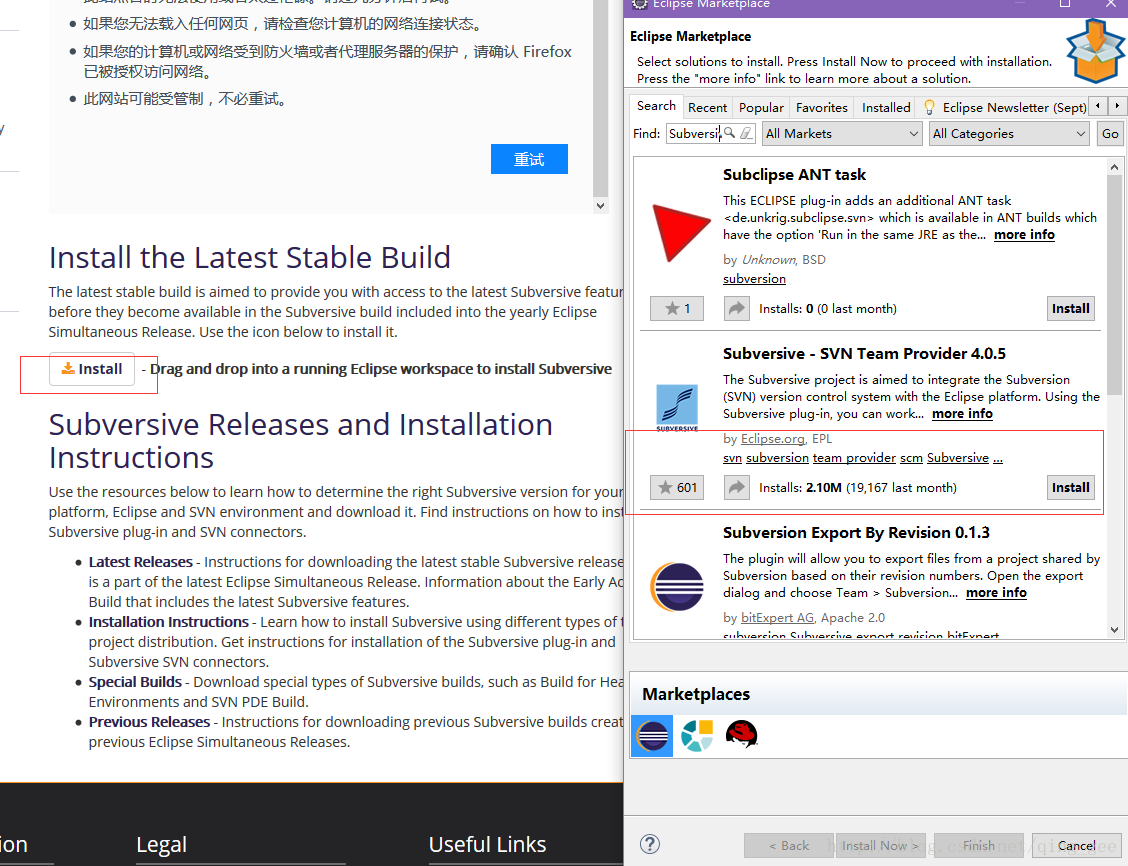The image size is (1128, 866).
Task: Click the search magnifier icon in Find field
Action: (729, 133)
